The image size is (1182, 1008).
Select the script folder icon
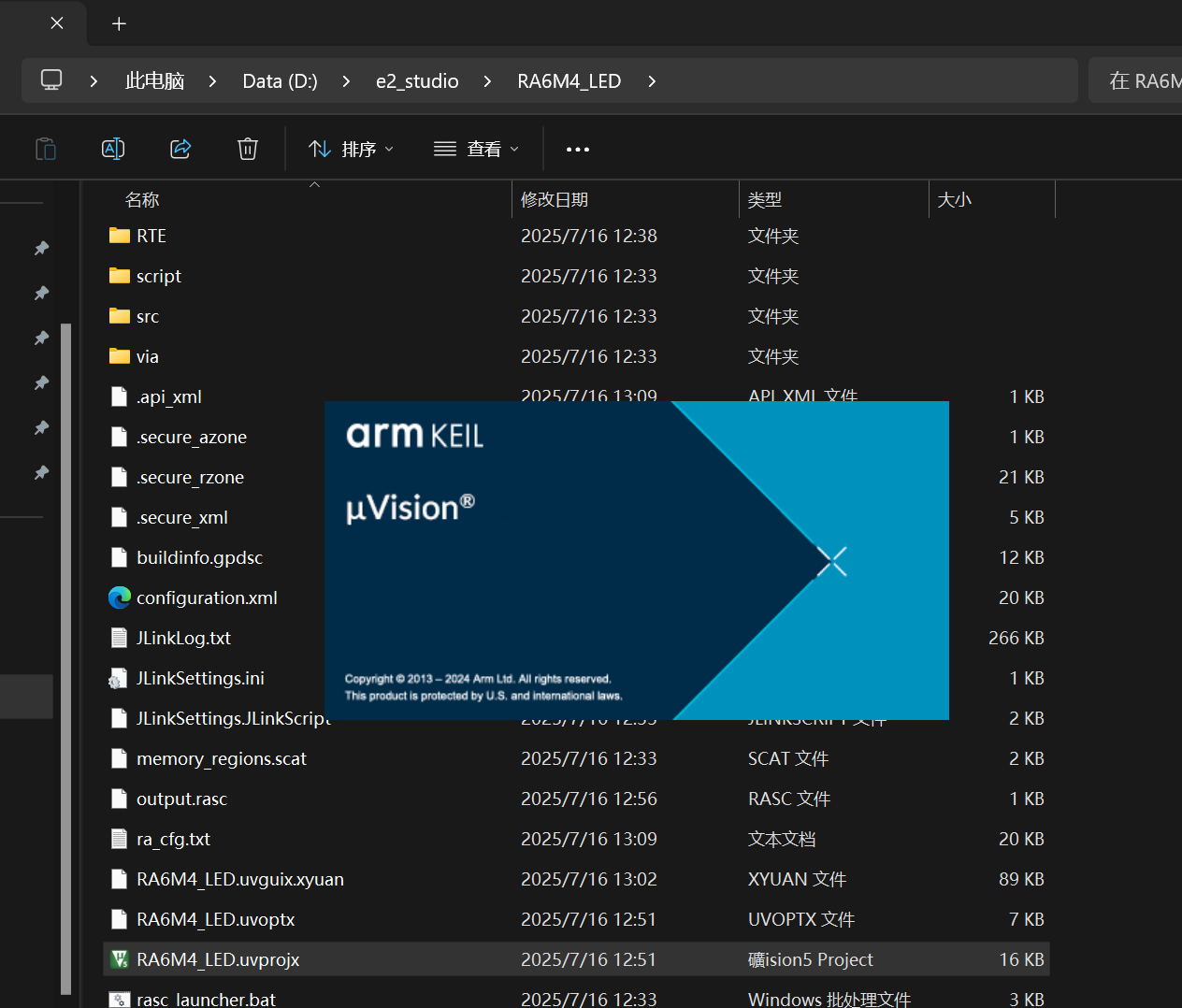[x=120, y=276]
